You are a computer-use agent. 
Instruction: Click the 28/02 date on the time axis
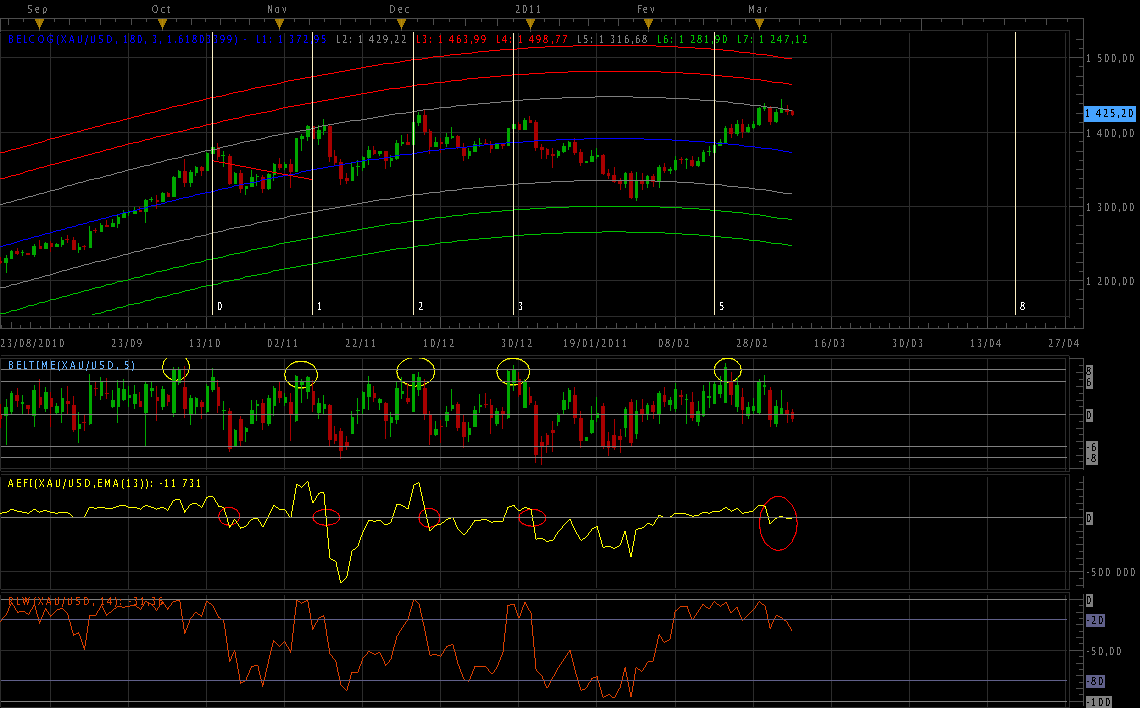[x=752, y=342]
